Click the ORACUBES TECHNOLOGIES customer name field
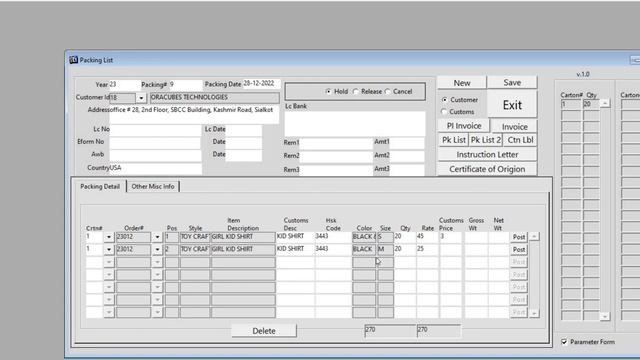The height and width of the screenshot is (360, 640). (x=215, y=98)
